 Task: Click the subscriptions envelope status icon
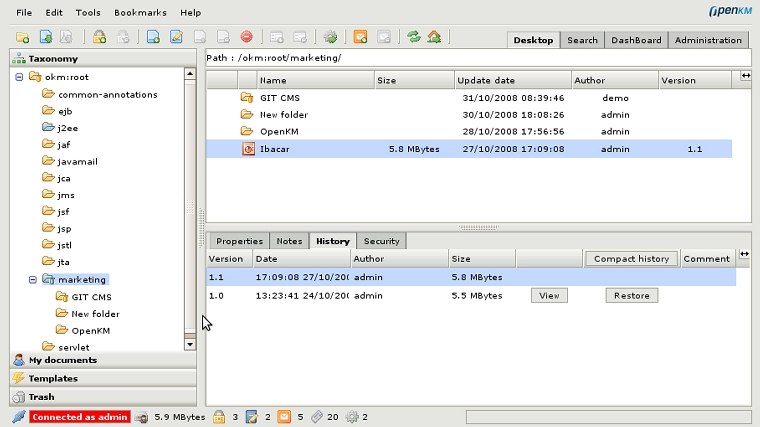tap(285, 417)
